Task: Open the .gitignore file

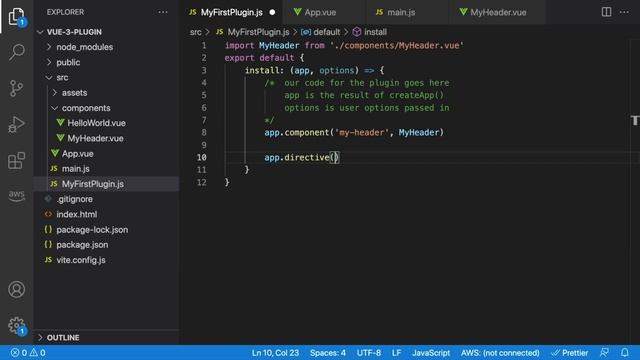Action: click(106, 199)
